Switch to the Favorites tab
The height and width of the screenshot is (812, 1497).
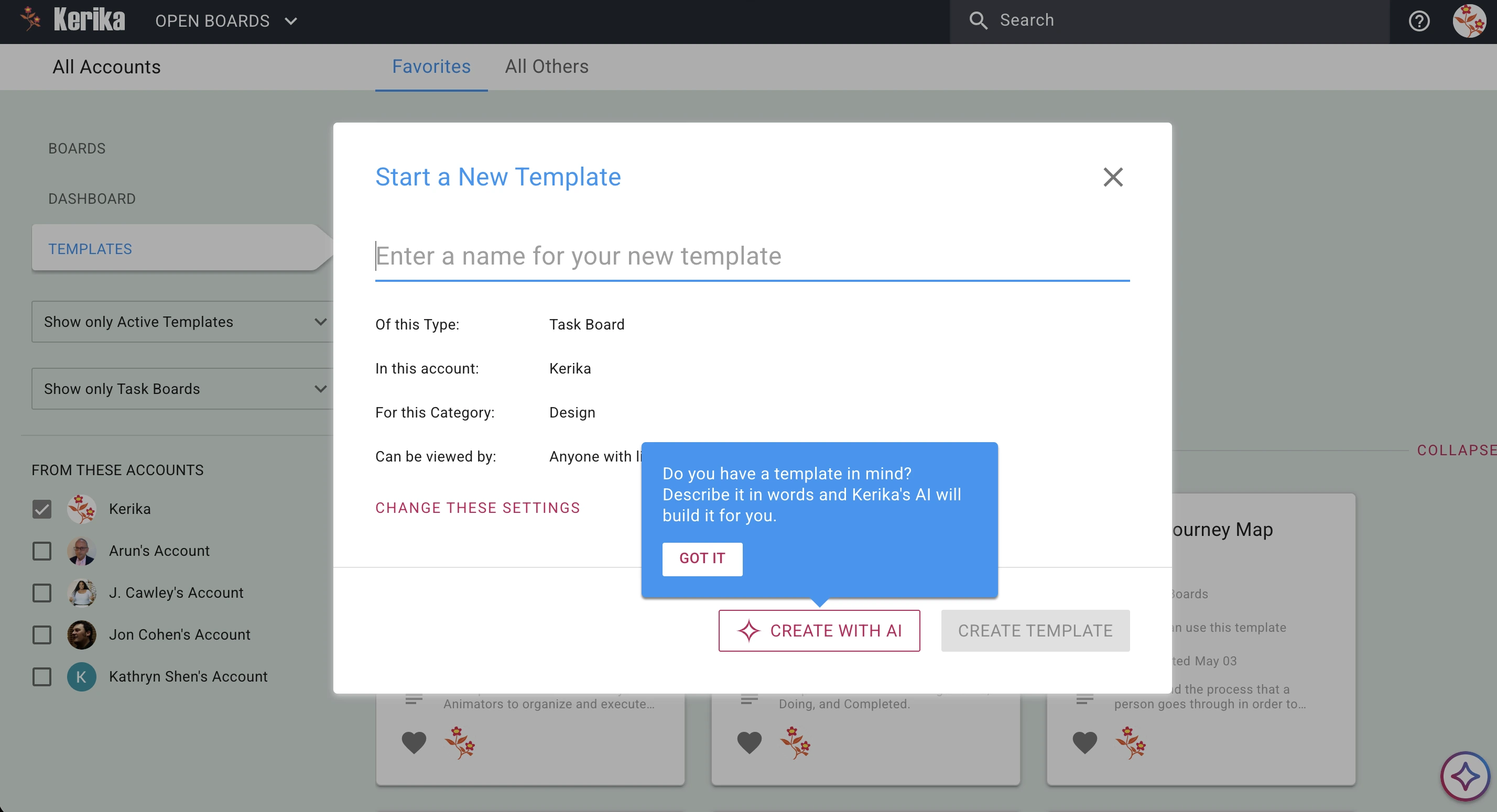tap(431, 67)
